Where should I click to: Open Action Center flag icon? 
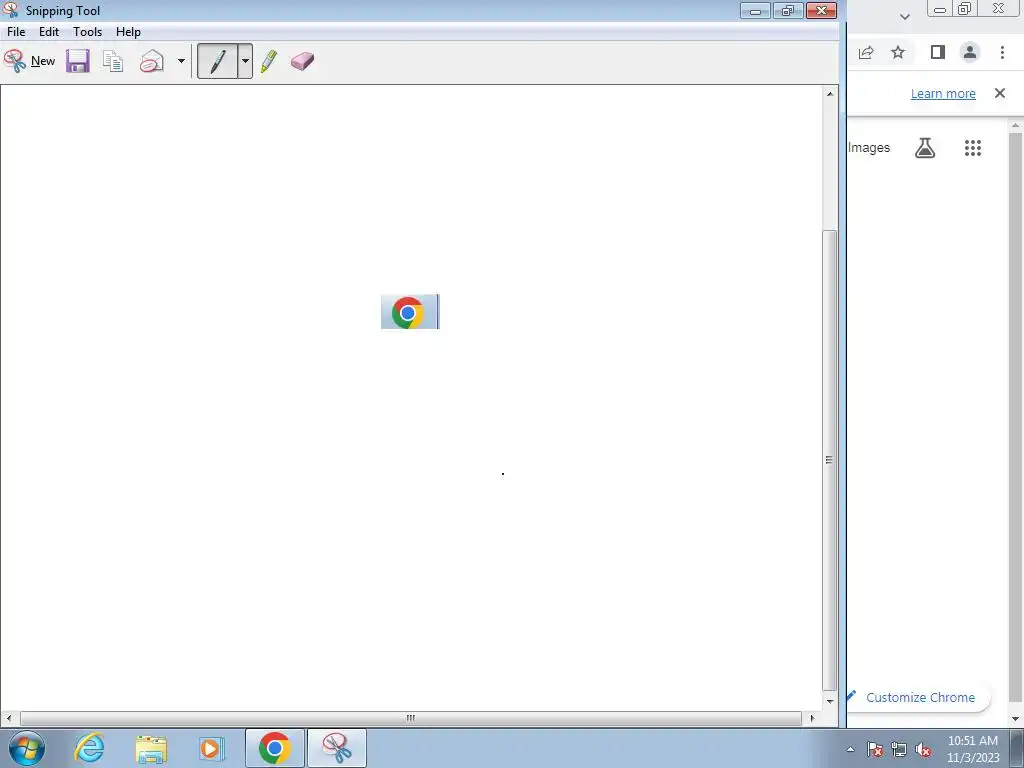875,749
